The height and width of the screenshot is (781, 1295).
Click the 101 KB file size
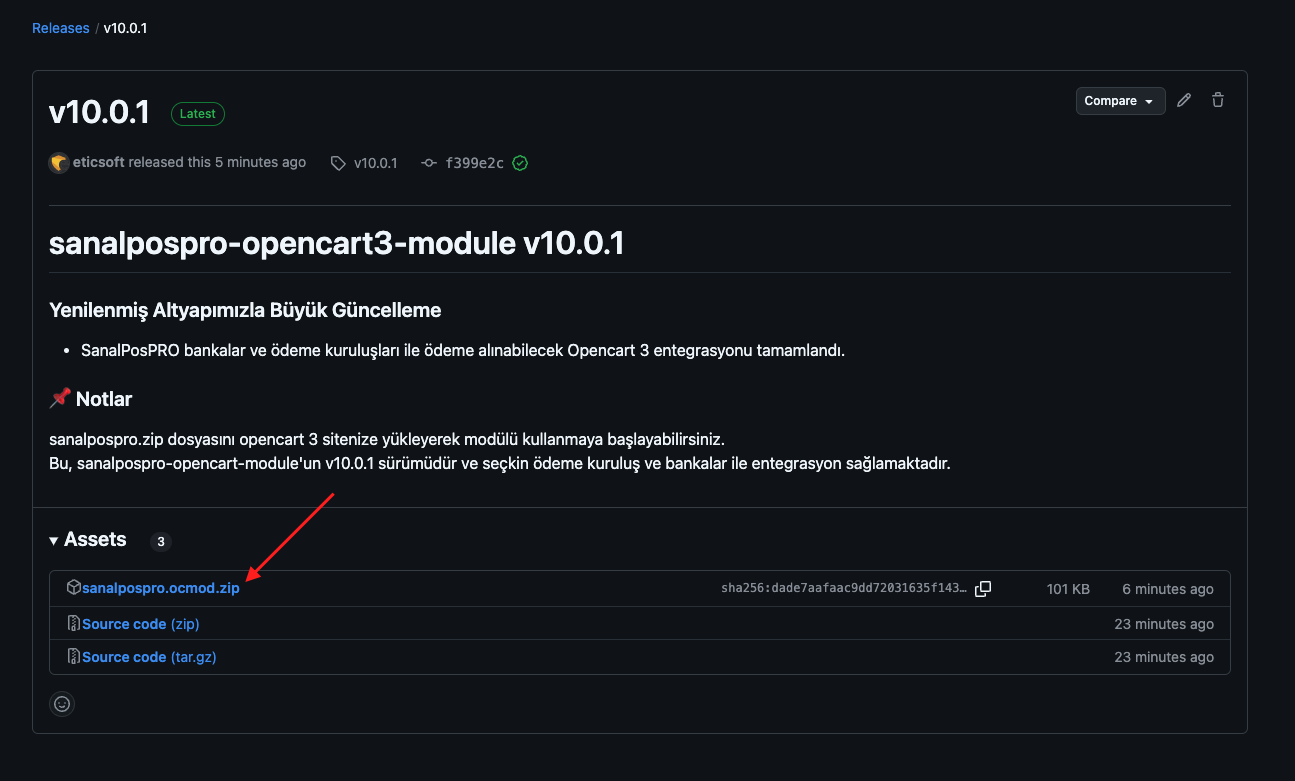(x=1068, y=589)
